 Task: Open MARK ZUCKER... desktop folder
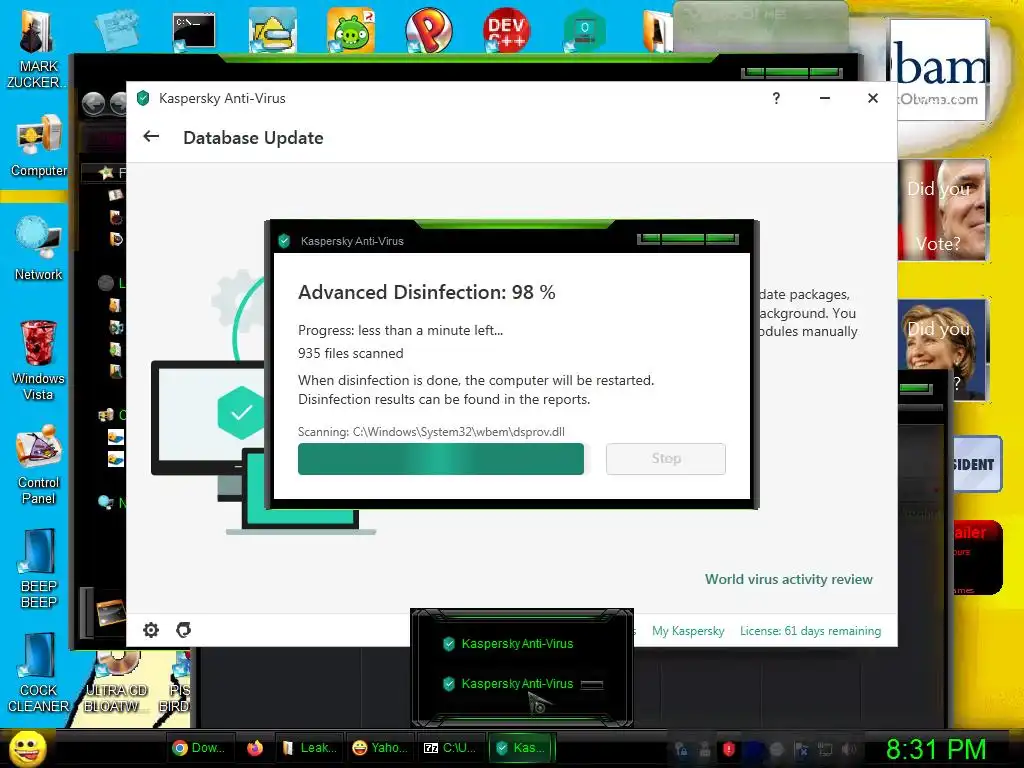37,51
